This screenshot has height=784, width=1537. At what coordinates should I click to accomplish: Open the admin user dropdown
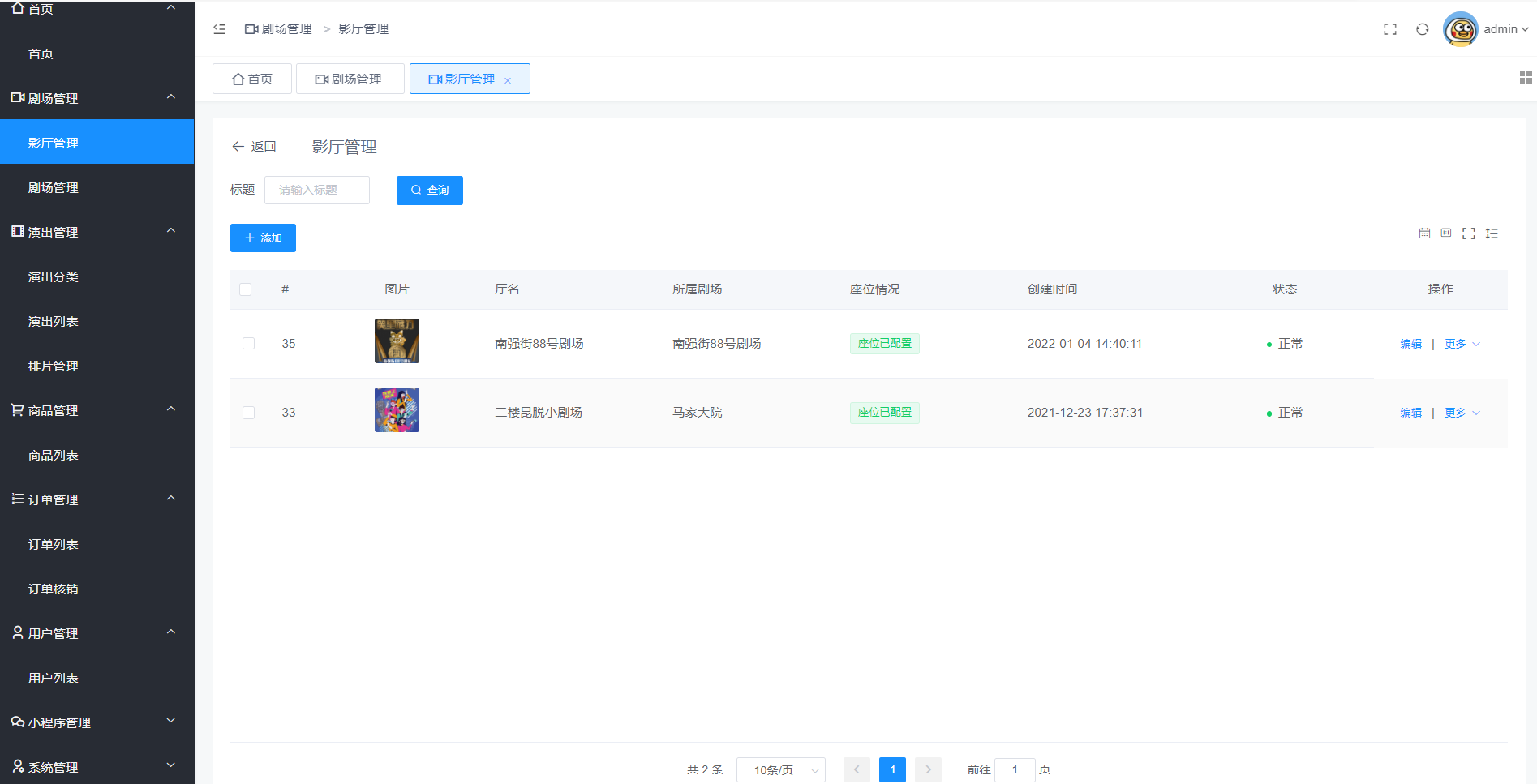click(x=1506, y=29)
